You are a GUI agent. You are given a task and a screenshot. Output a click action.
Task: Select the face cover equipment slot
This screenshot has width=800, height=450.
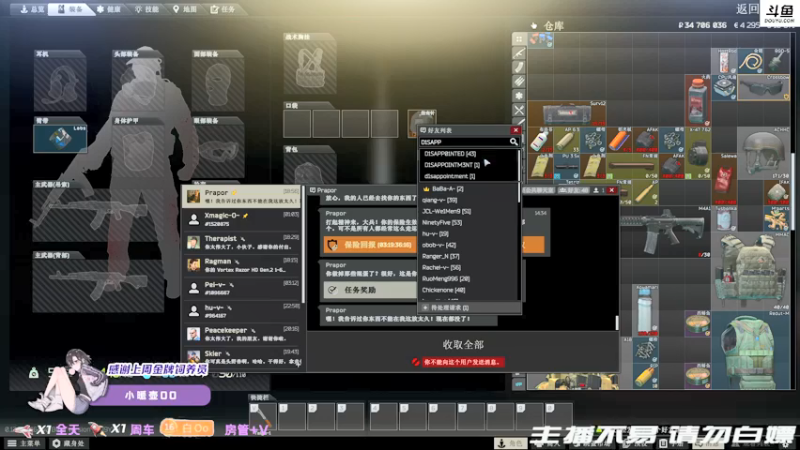218,81
